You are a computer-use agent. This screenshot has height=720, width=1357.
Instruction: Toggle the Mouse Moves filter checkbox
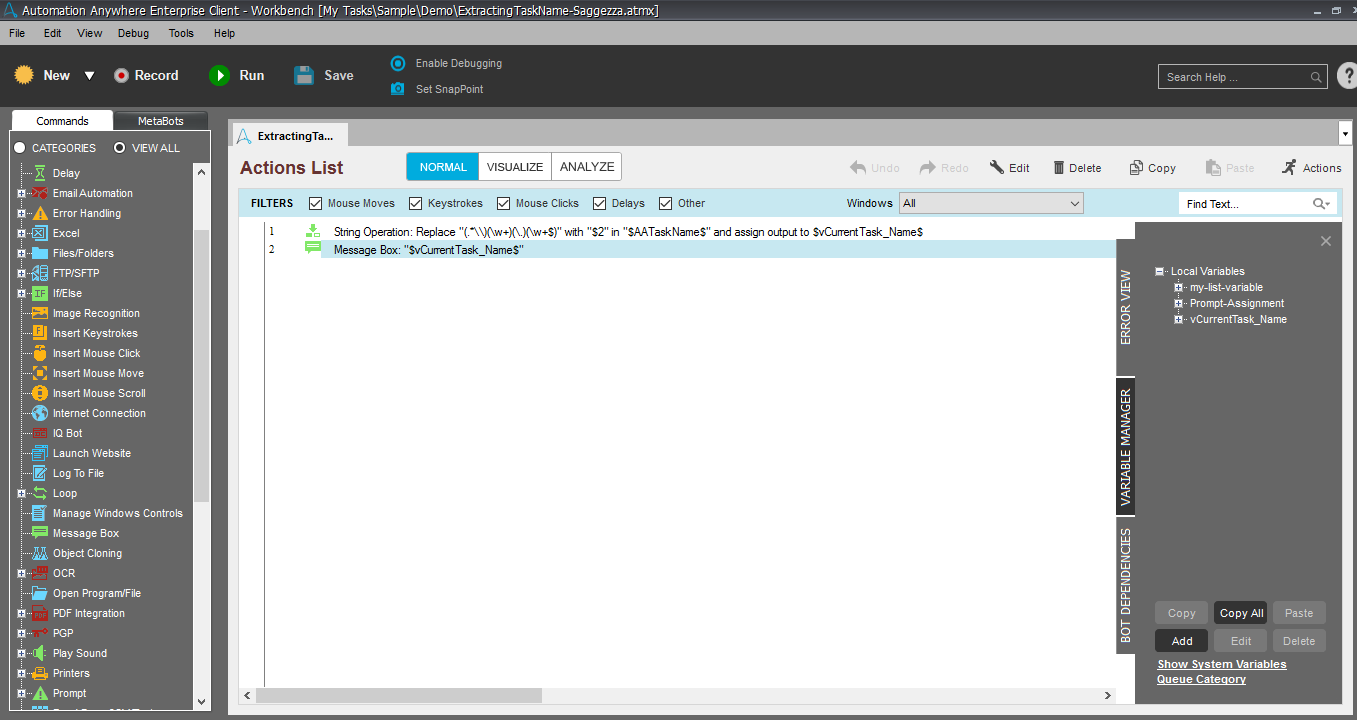316,203
